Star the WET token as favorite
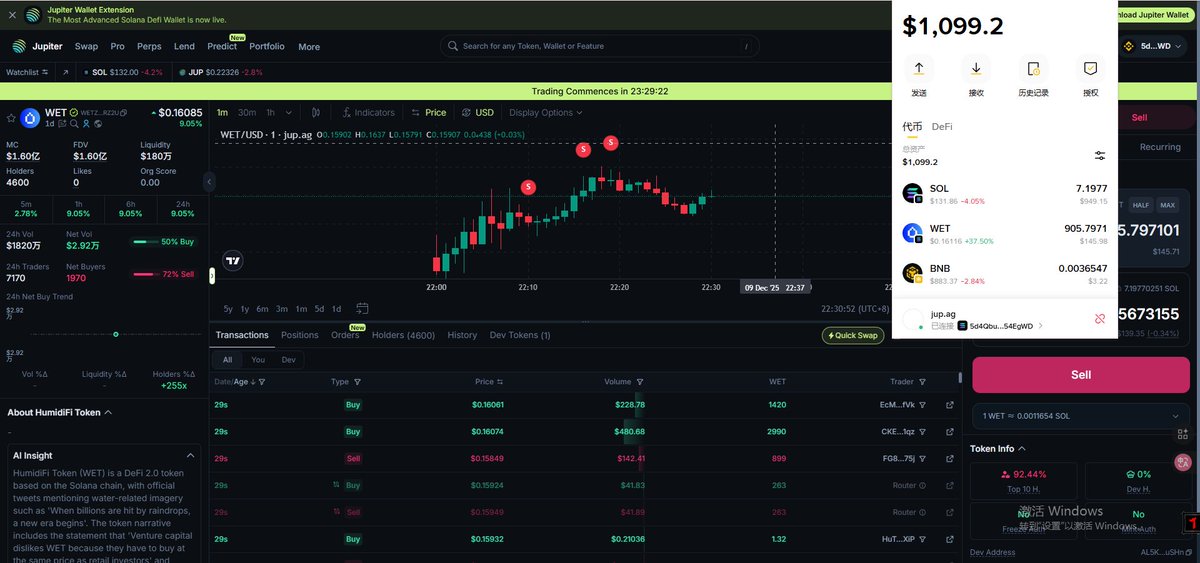The height and width of the screenshot is (563, 1200). point(12,118)
